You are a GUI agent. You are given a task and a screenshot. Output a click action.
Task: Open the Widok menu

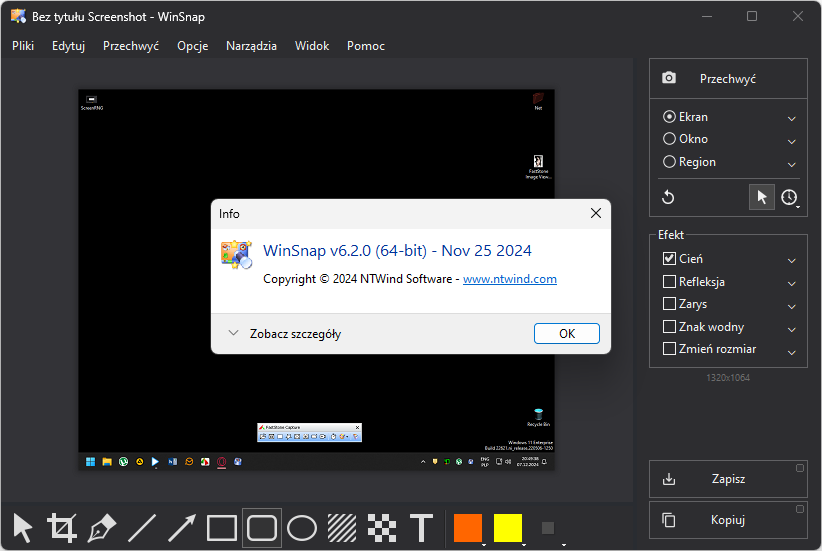(x=312, y=46)
